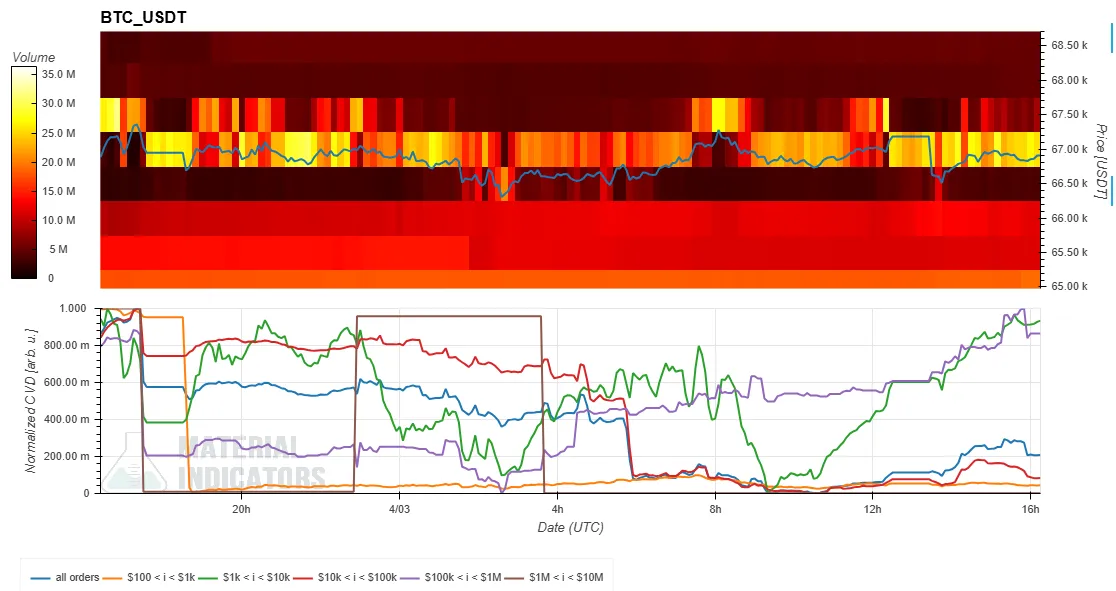Click the 'Normalized CVD' vertical axis label
The width and height of the screenshot is (1116, 591).
click(x=31, y=399)
